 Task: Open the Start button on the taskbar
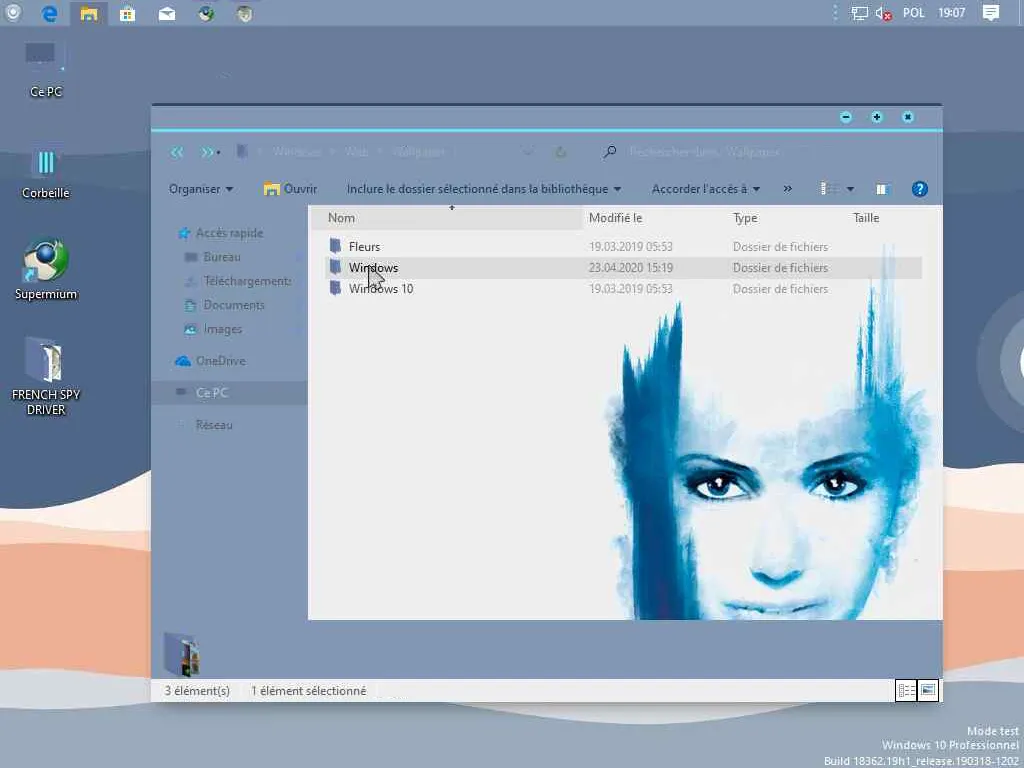pos(12,13)
